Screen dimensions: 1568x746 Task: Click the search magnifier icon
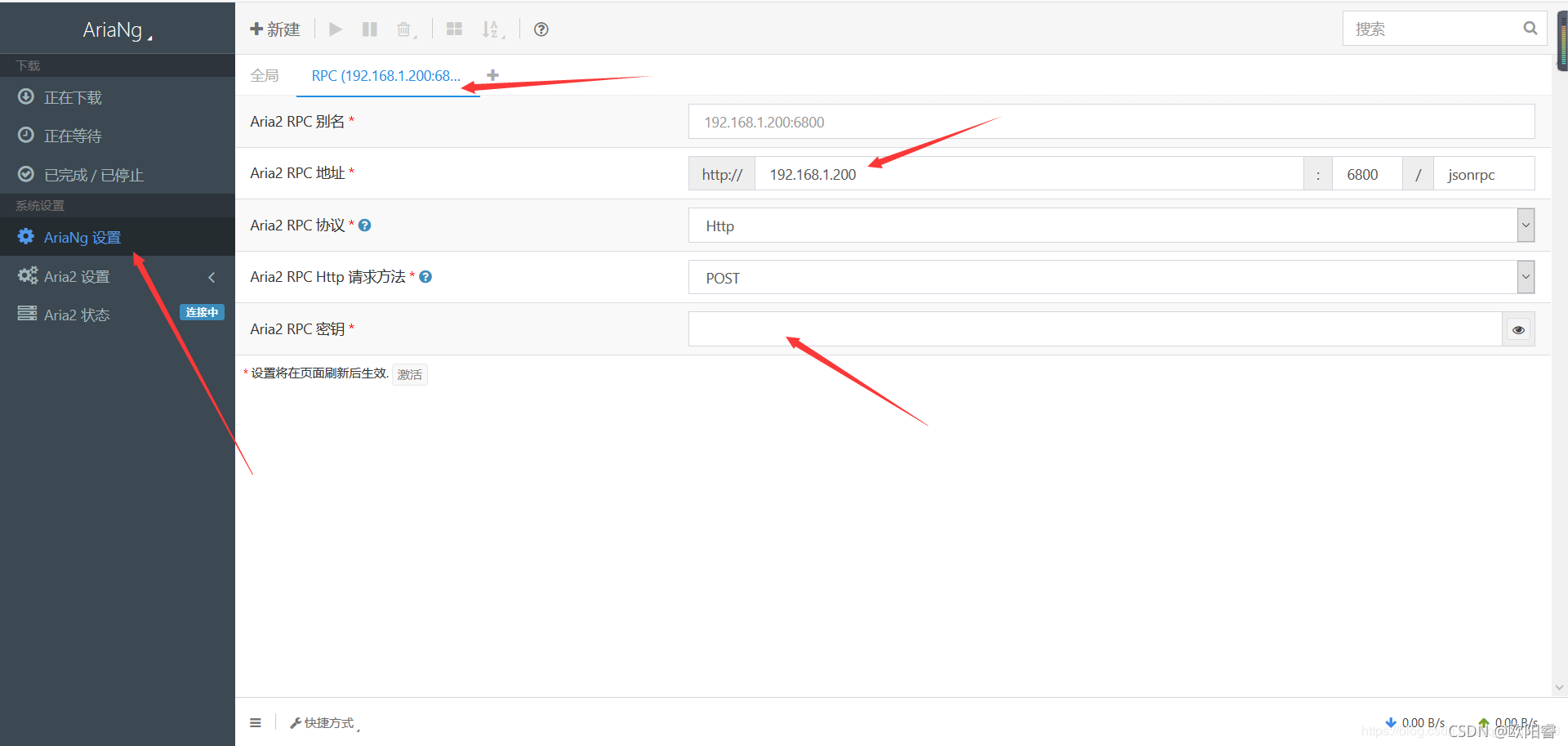pyautogui.click(x=1530, y=29)
